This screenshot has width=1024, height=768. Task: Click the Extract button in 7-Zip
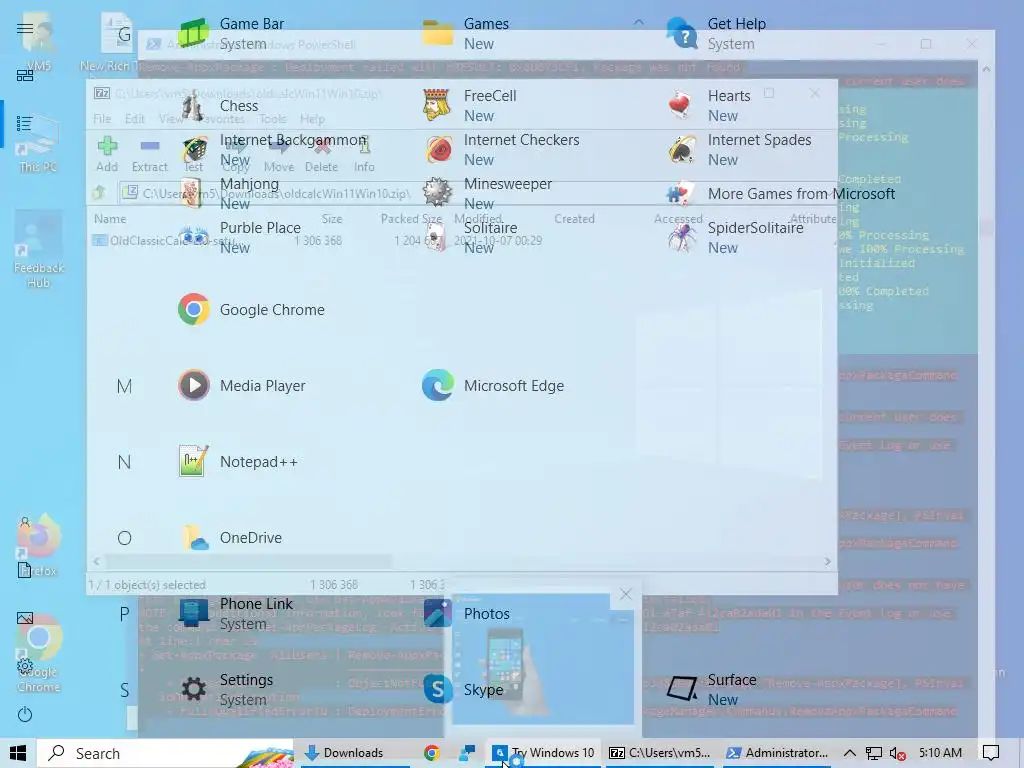pyautogui.click(x=150, y=154)
